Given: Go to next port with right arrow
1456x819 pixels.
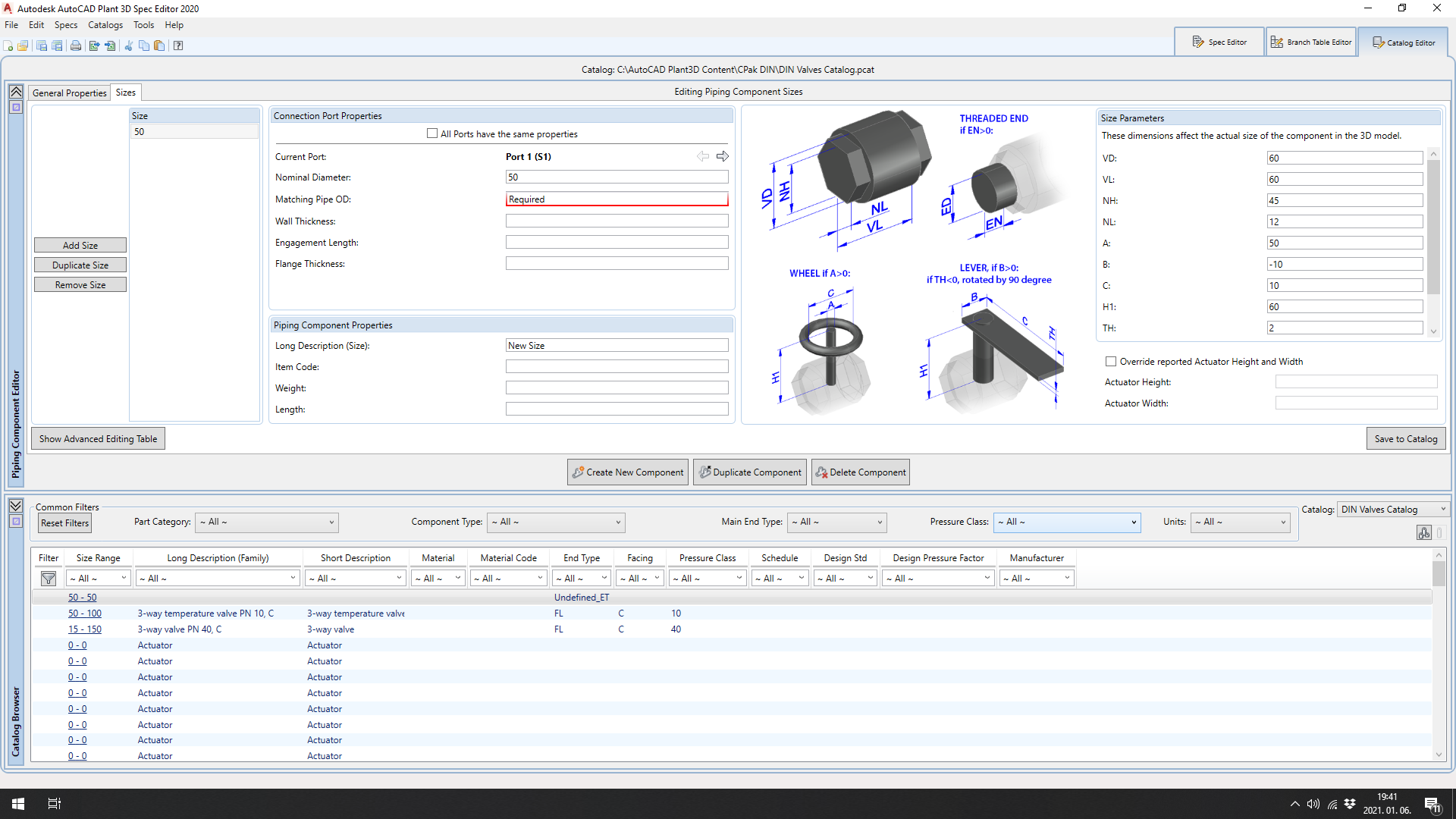Looking at the screenshot, I should 723,156.
